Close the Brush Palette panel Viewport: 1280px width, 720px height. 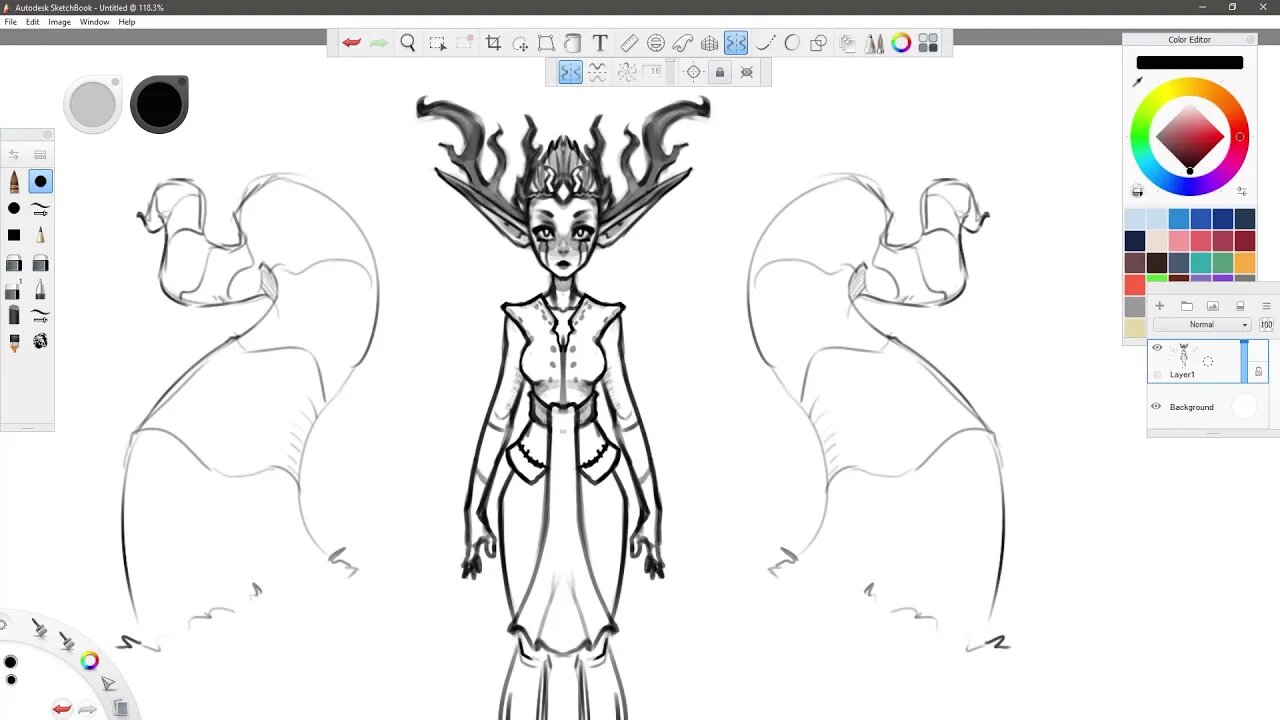(x=46, y=134)
